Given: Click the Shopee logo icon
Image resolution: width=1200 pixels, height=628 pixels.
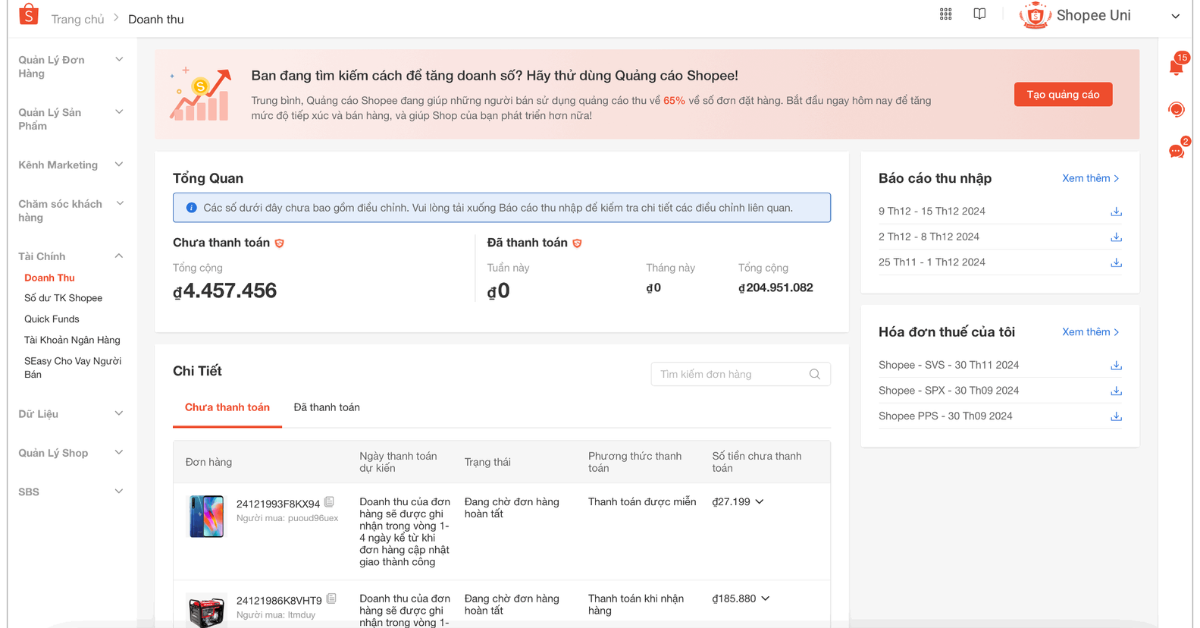Looking at the screenshot, I should pyautogui.click(x=28, y=15).
